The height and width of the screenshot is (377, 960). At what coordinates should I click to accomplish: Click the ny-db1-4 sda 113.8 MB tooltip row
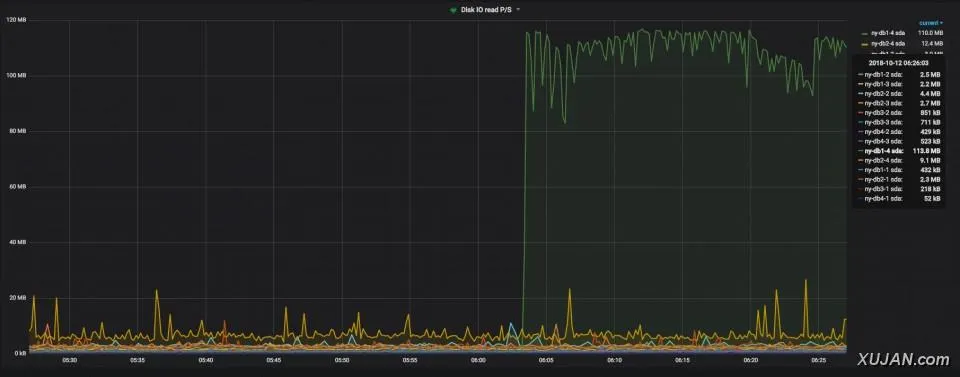(899, 150)
